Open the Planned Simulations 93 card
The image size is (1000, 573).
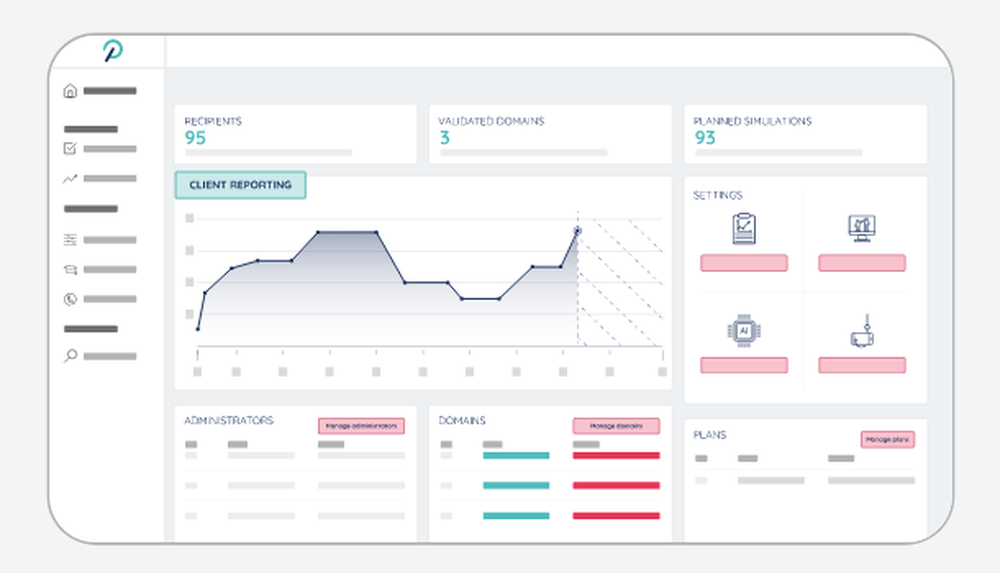805,135
